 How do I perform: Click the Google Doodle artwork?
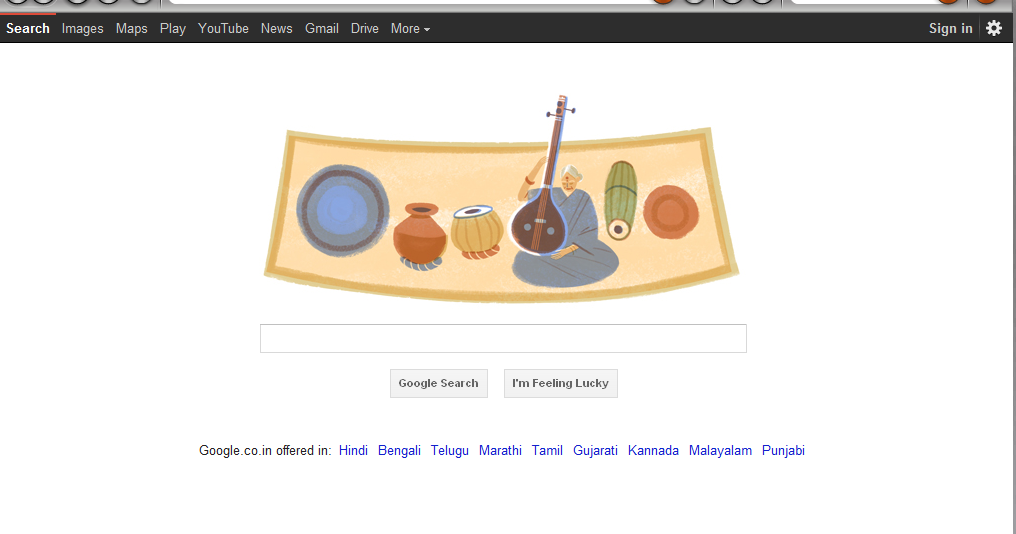click(502, 200)
